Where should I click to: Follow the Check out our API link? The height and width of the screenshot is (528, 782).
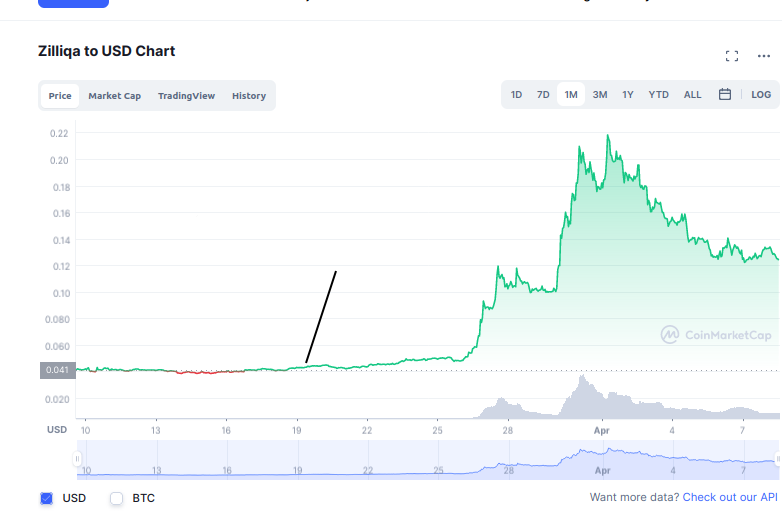[x=730, y=497]
